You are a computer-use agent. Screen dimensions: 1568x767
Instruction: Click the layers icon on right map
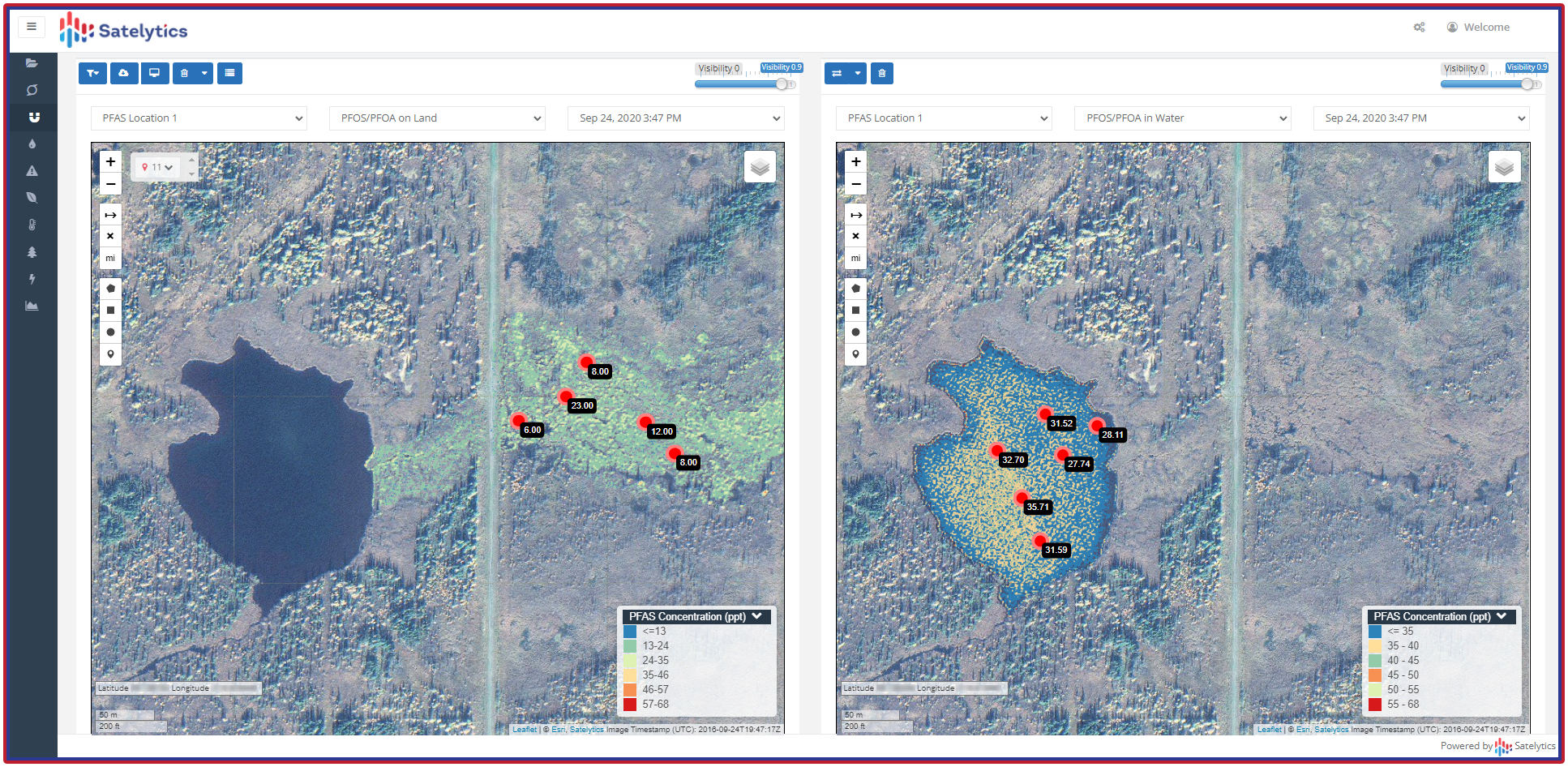pos(1504,167)
